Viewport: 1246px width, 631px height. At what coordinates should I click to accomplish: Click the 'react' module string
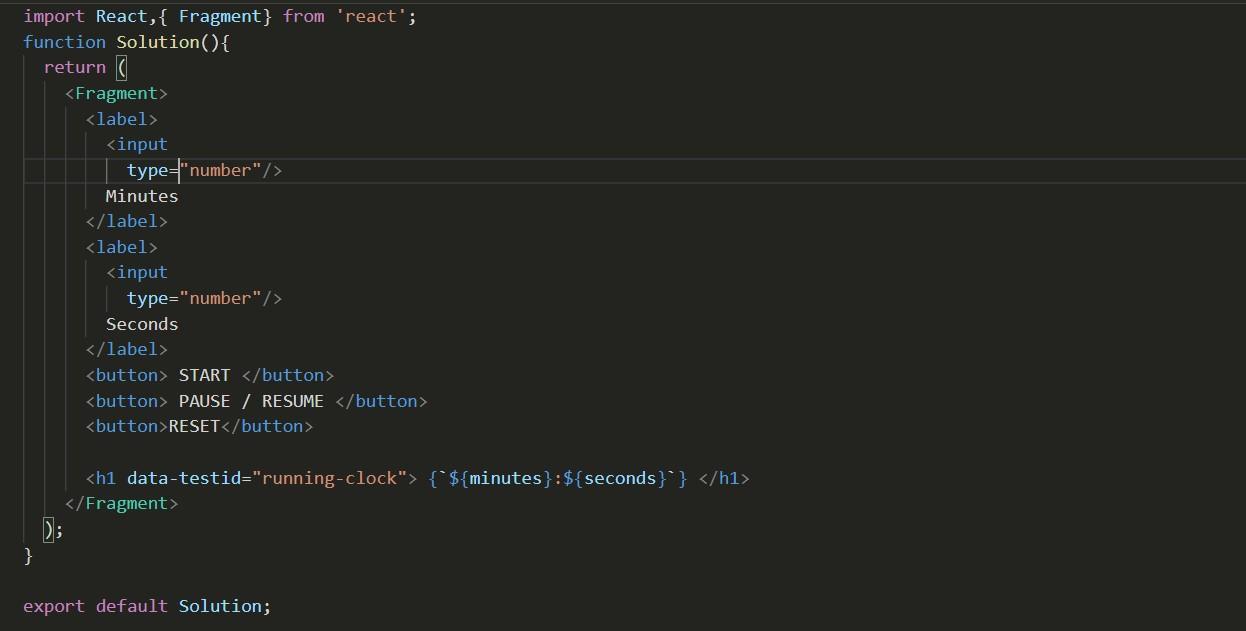pos(372,16)
